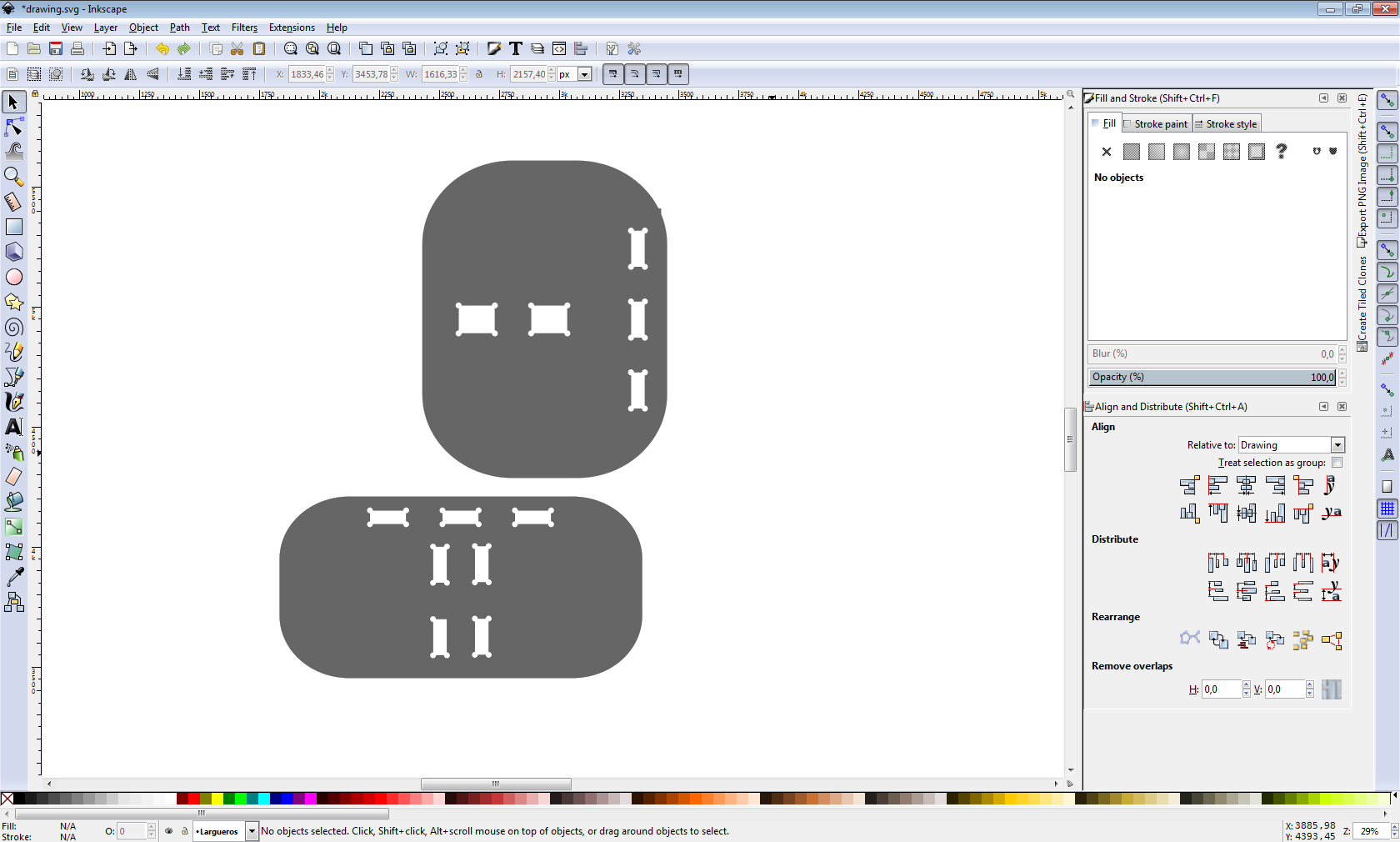Screen dimensions: 1400x842
Task: Click the Cut scissors icon
Action: [237, 49]
